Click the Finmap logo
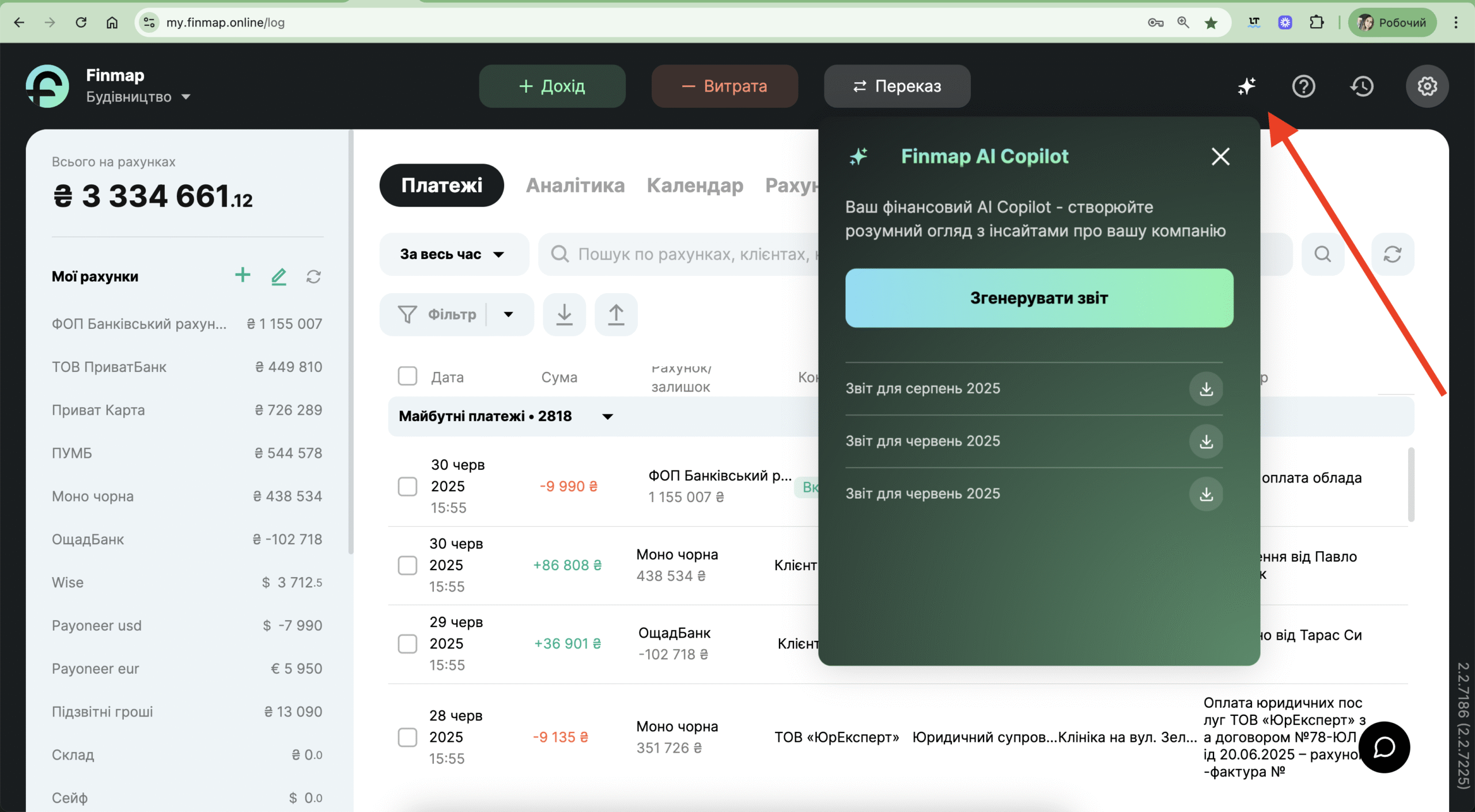The width and height of the screenshot is (1475, 812). [47, 86]
